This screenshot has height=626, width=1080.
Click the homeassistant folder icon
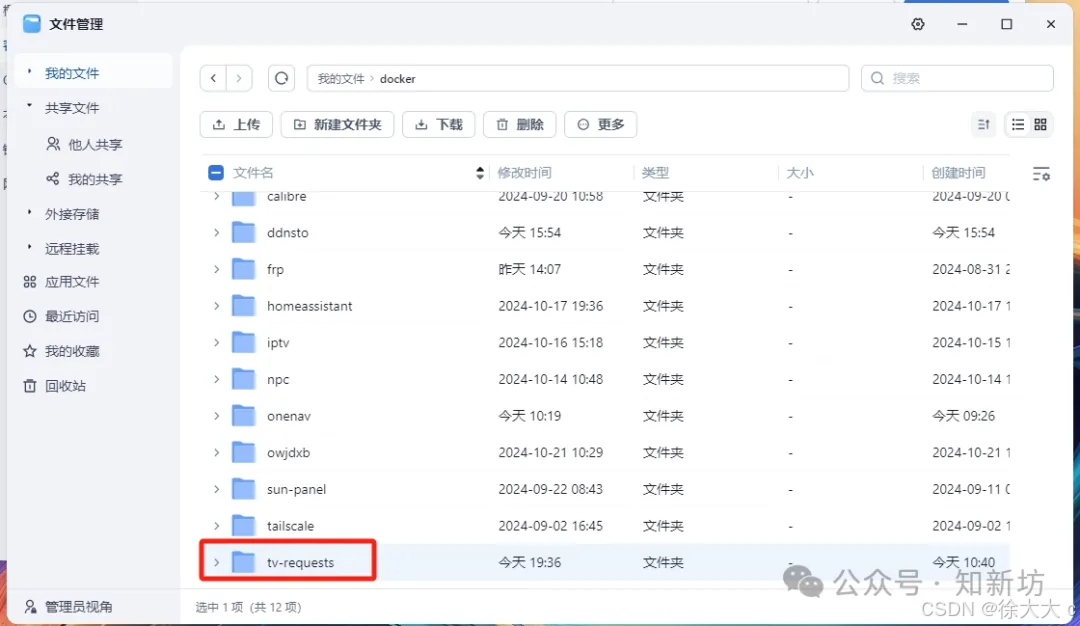[243, 306]
